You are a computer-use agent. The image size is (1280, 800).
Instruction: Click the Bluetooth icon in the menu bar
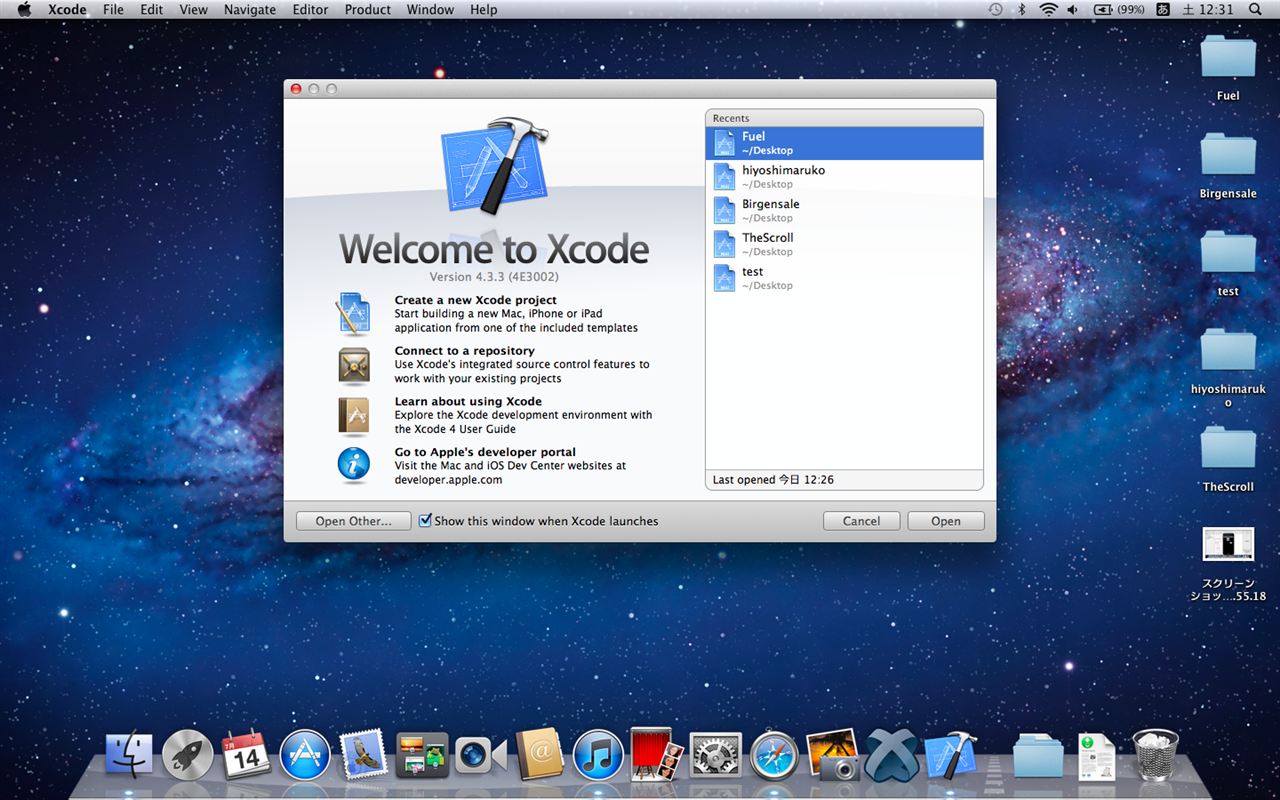(x=1022, y=9)
